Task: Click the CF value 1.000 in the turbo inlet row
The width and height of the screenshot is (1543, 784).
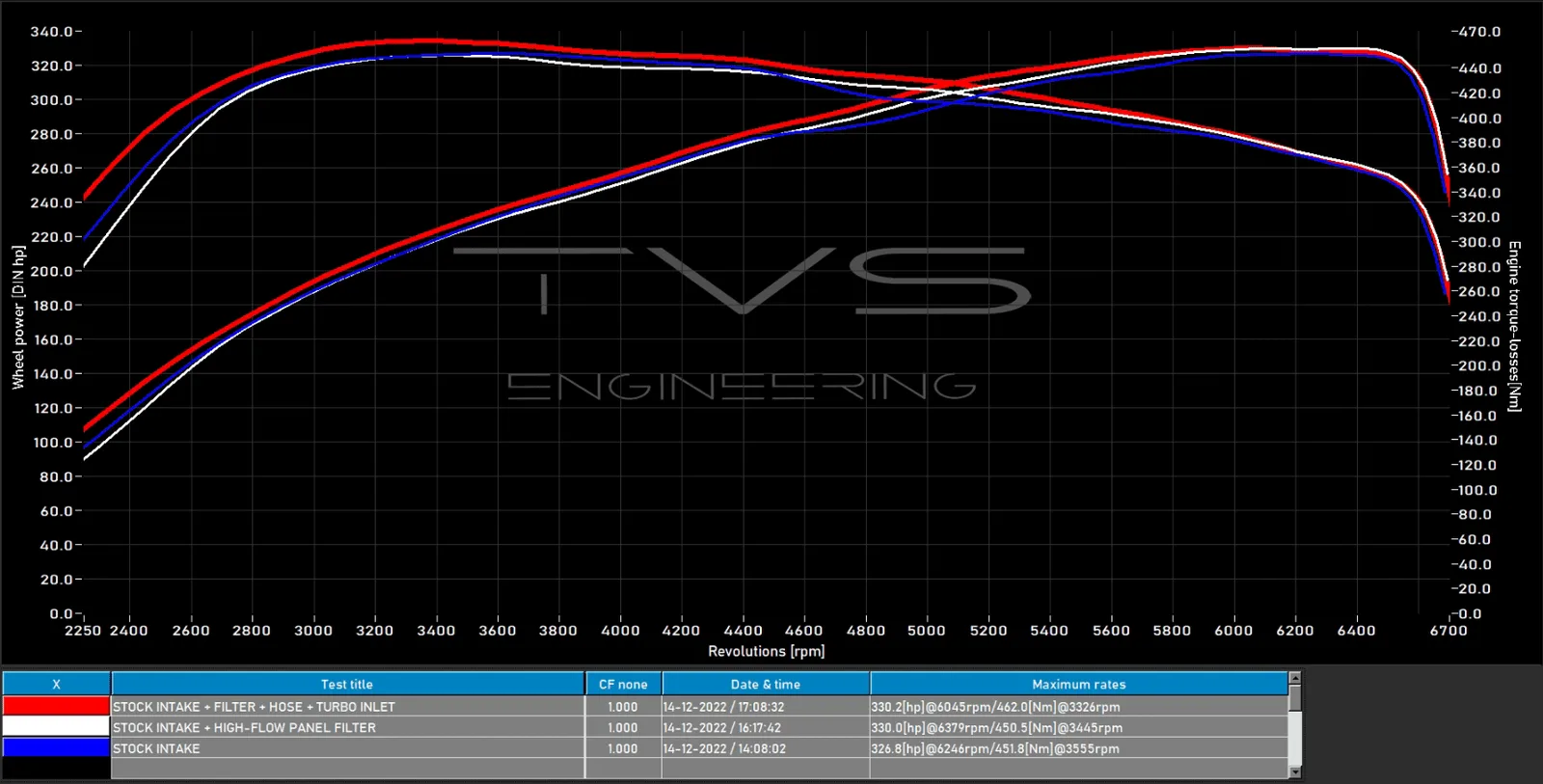Action: pyautogui.click(x=623, y=707)
